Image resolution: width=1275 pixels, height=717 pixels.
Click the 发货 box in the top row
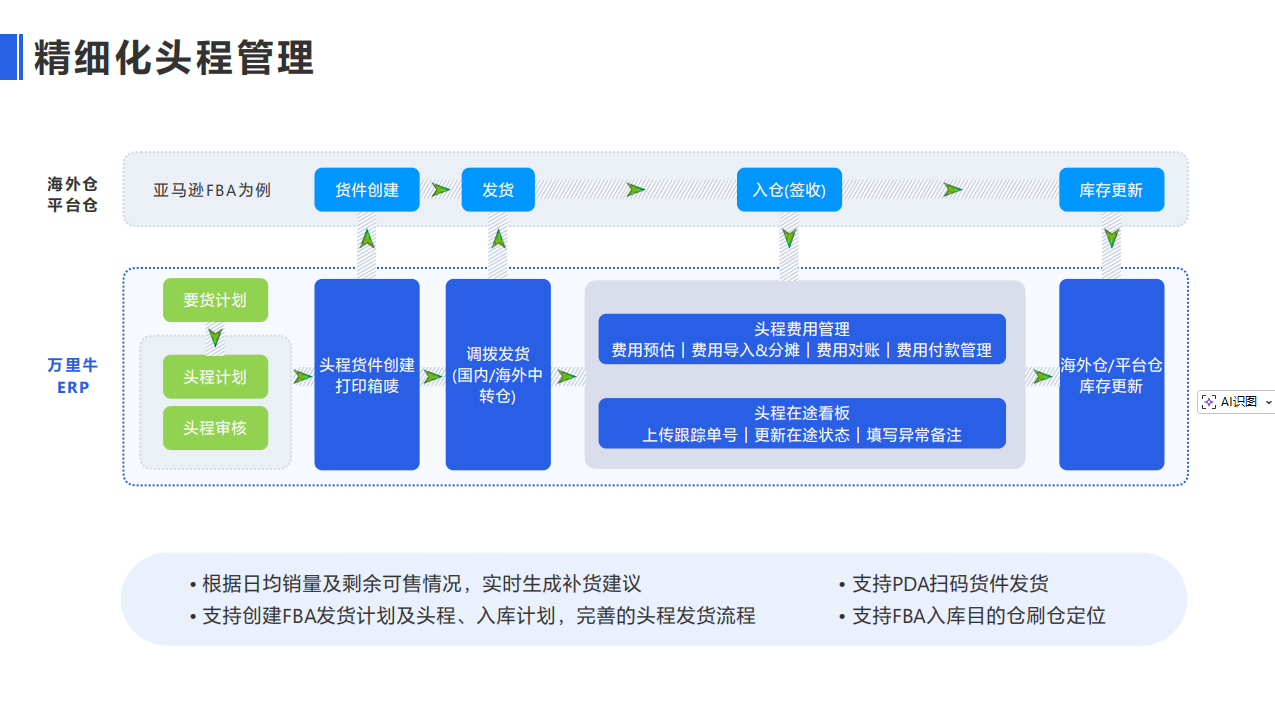pos(498,190)
